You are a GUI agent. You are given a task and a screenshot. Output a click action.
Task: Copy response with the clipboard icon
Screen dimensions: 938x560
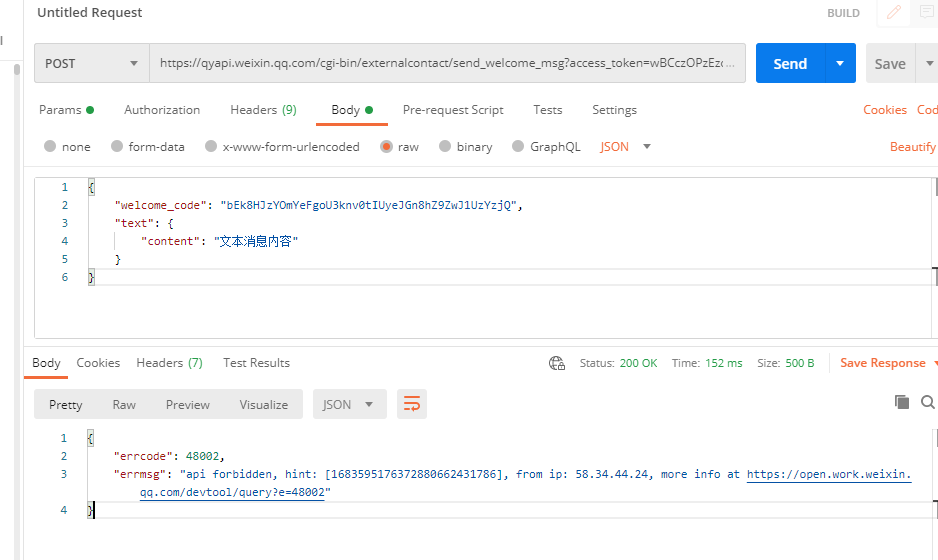[902, 402]
